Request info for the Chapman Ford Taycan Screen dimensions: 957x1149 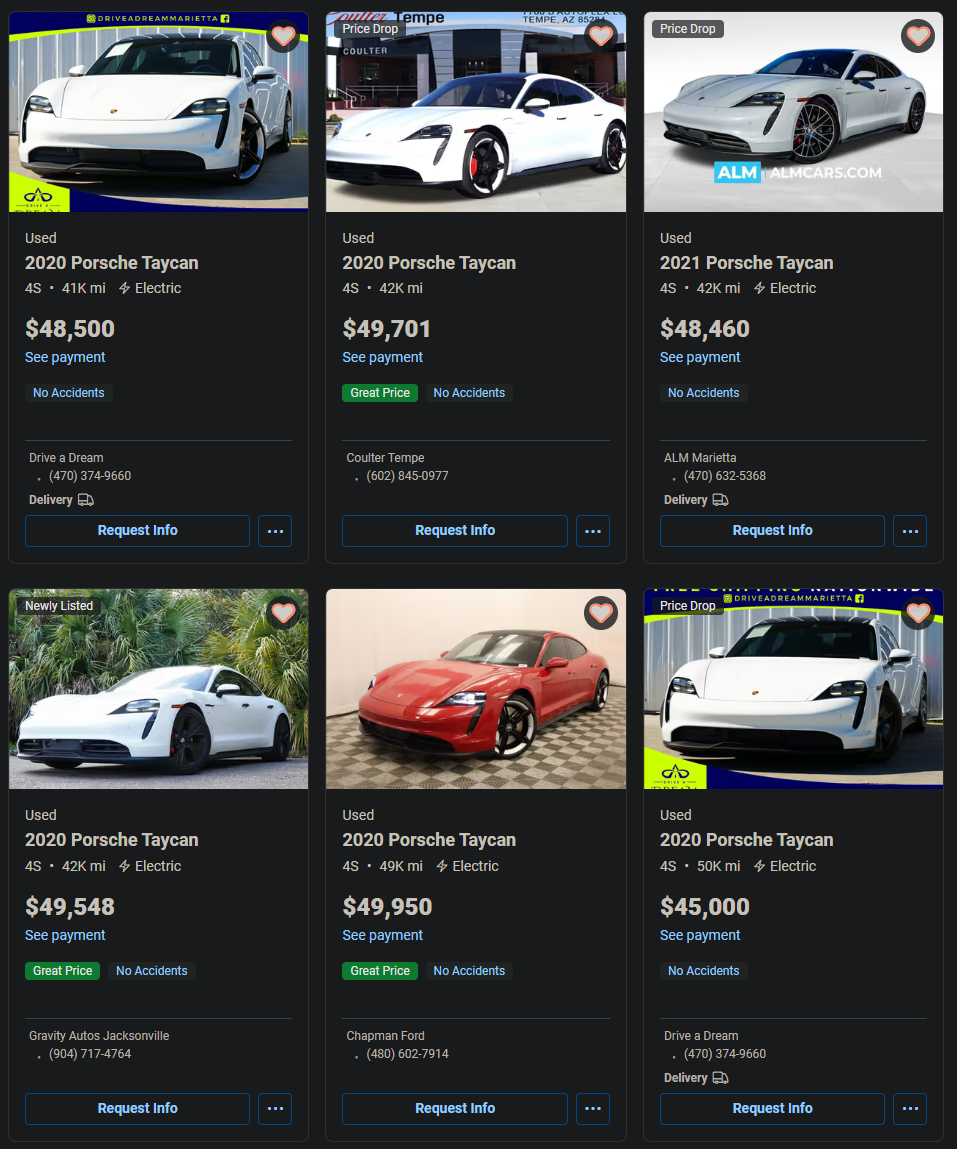(454, 1109)
